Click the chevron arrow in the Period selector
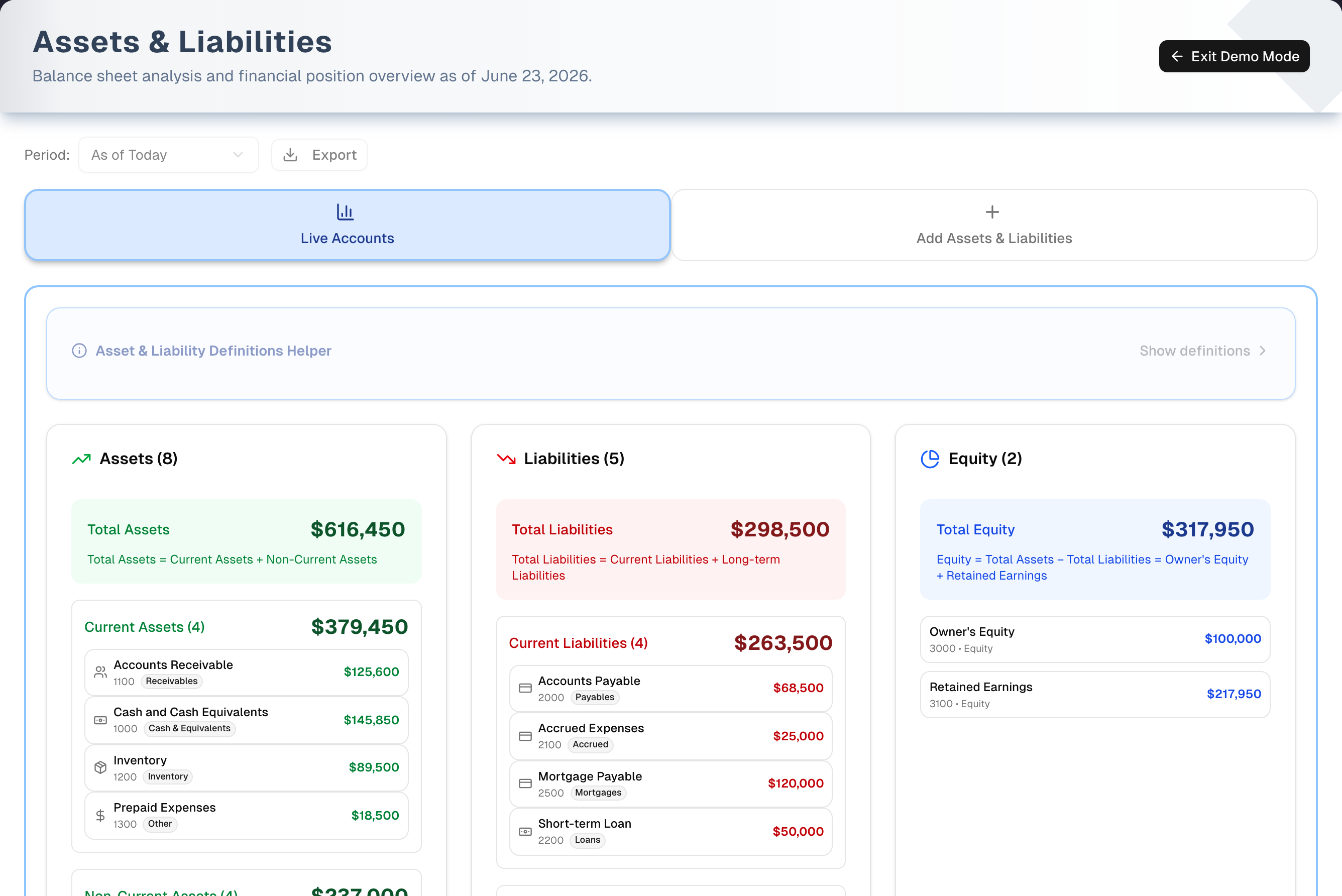This screenshot has height=896, width=1342. coord(238,155)
